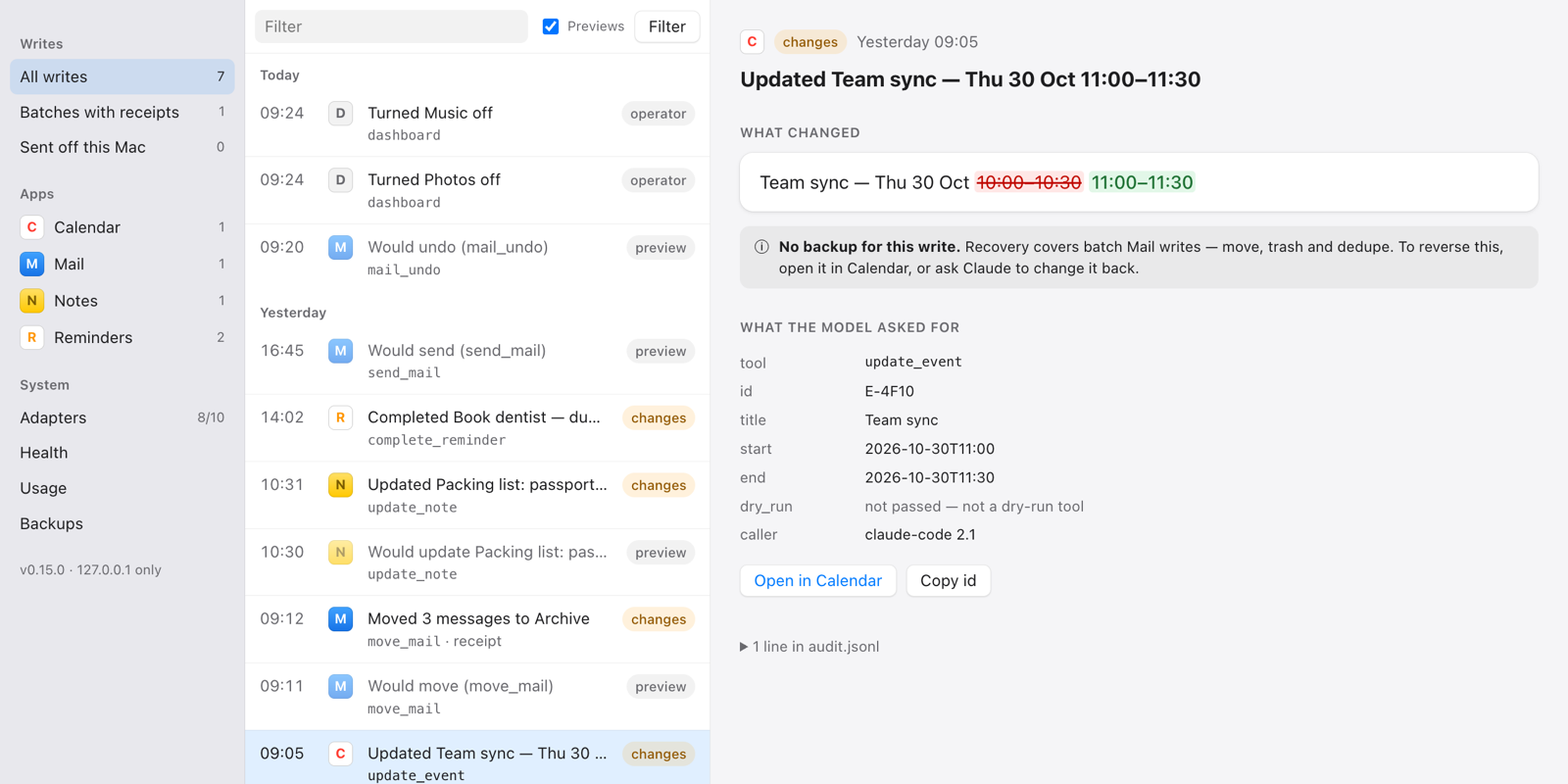Click the Notes app icon in sidebar
1568x784 pixels.
[x=31, y=301]
